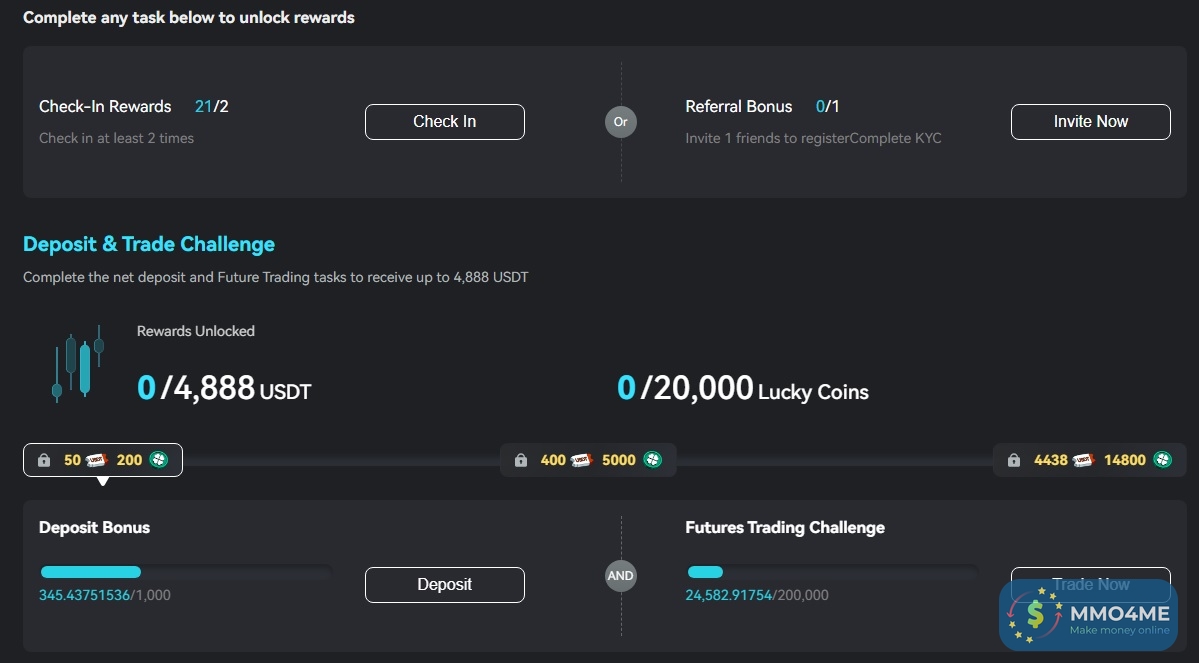The height and width of the screenshot is (663, 1199).
Task: Click the clover coin icon beside 14800
Action: tap(1162, 460)
